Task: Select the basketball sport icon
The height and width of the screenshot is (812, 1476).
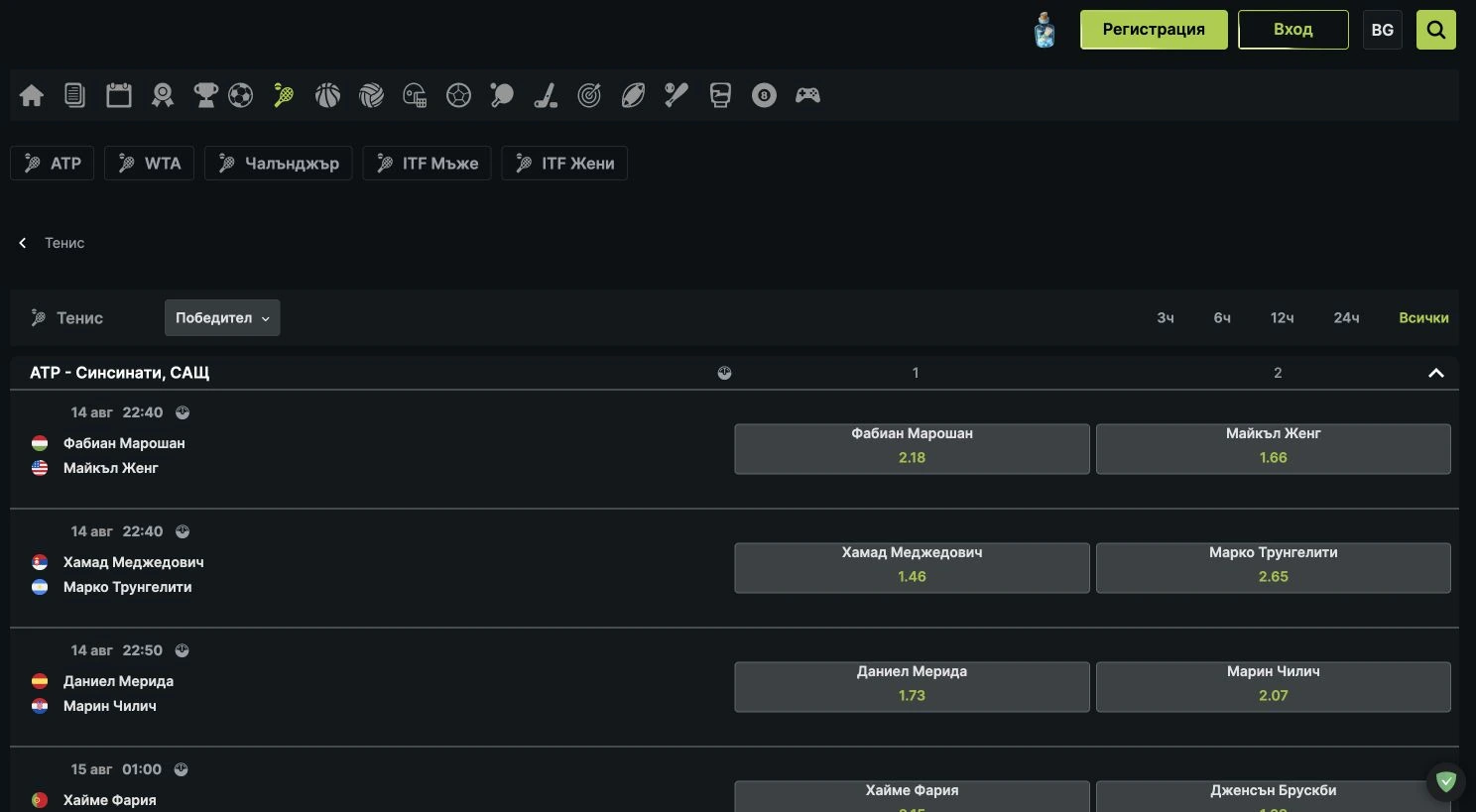Action: coord(327,95)
